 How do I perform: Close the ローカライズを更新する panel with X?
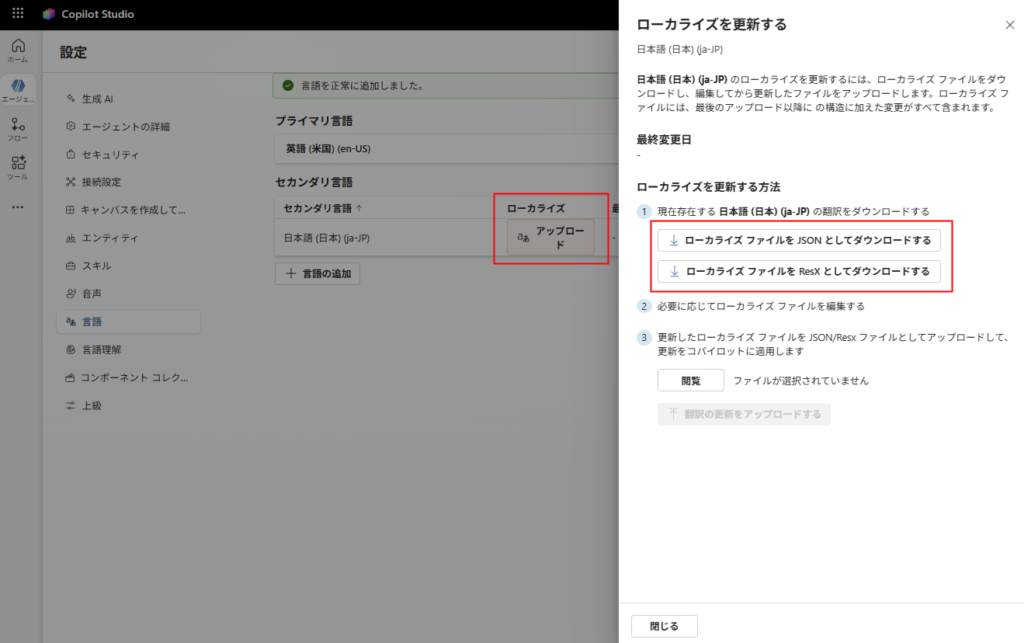(1009, 24)
